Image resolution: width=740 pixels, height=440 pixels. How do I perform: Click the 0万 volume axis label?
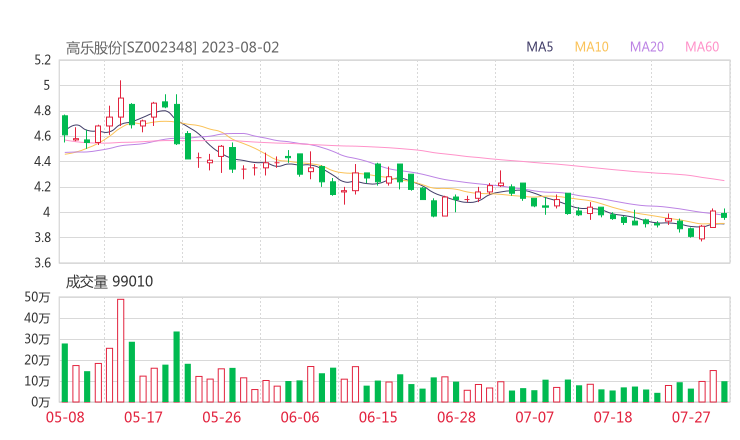coord(40,402)
